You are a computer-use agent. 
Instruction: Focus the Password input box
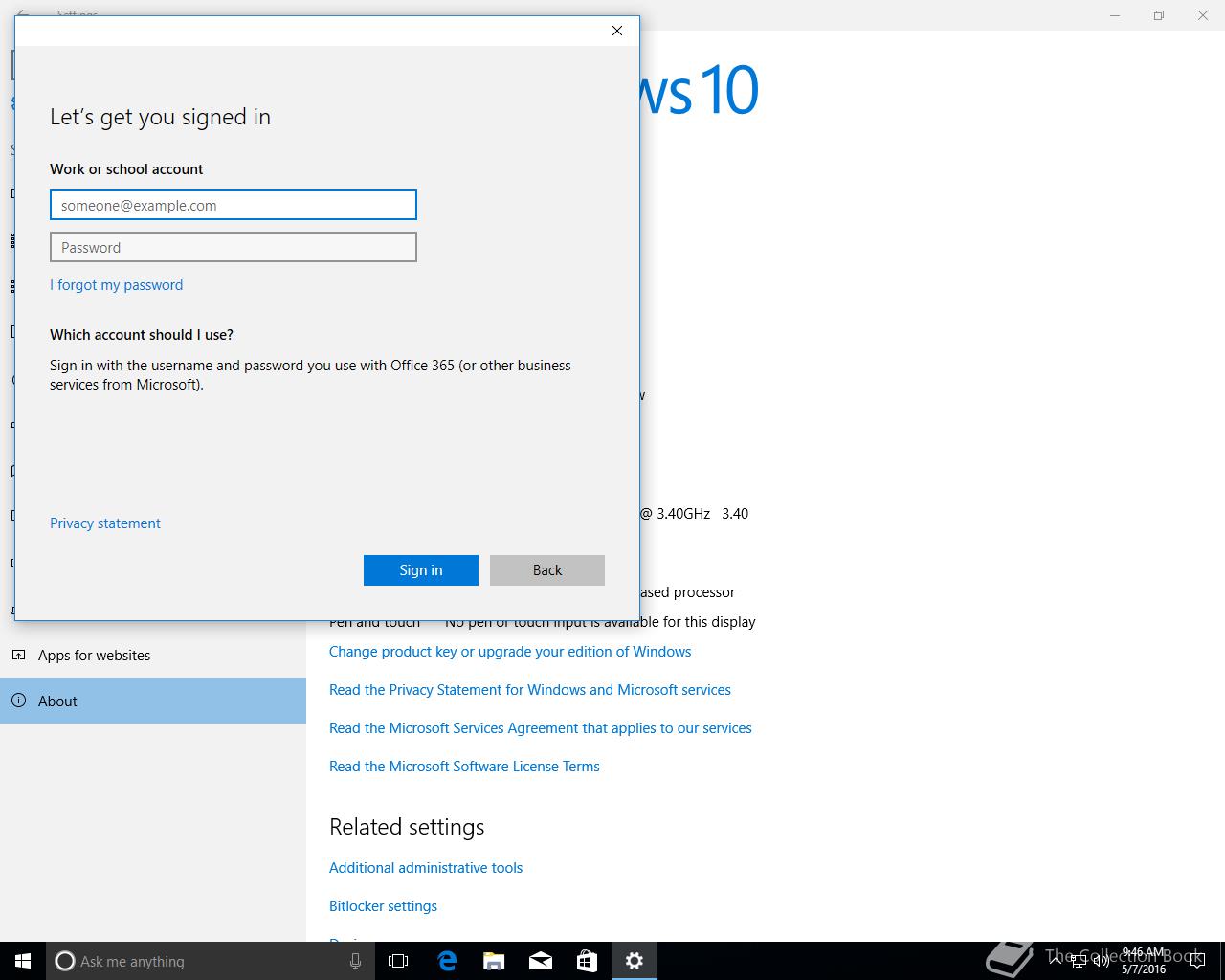pos(234,247)
